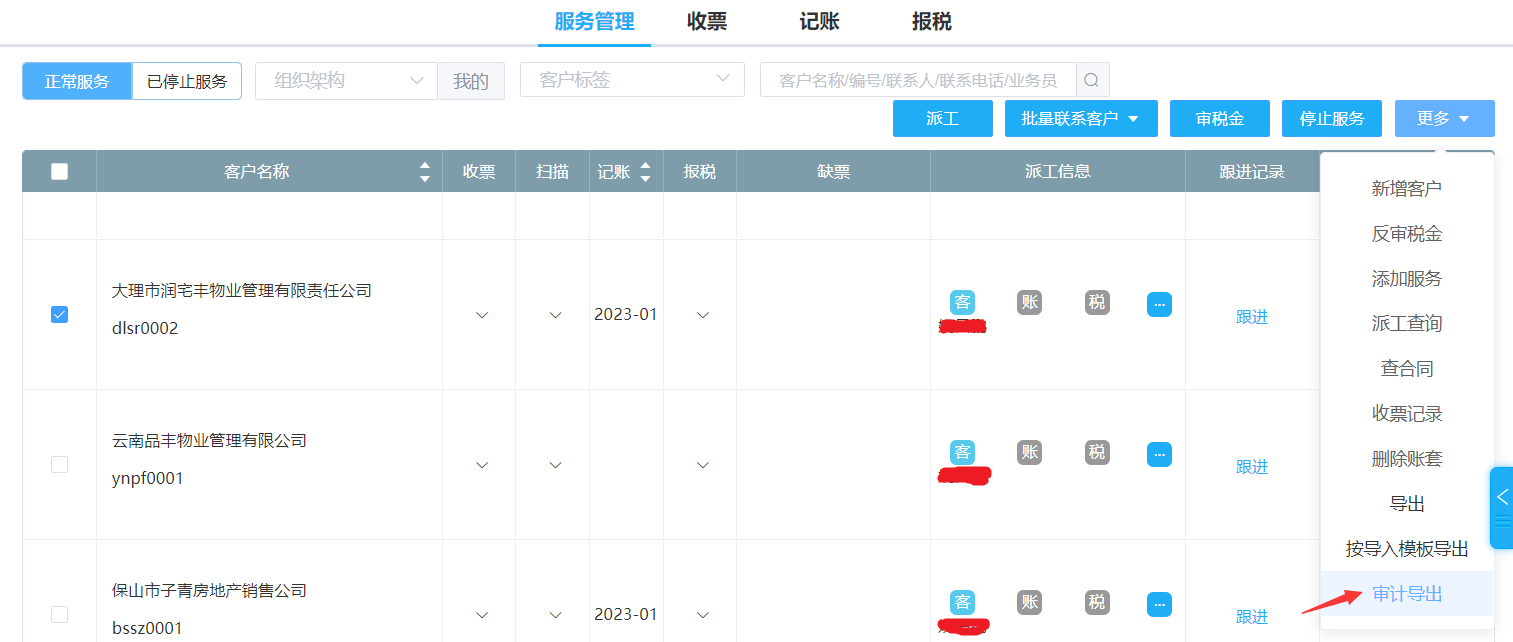Screen dimensions: 1513x642
Task: Toggle the select-all checkbox in table header
Action: [59, 171]
